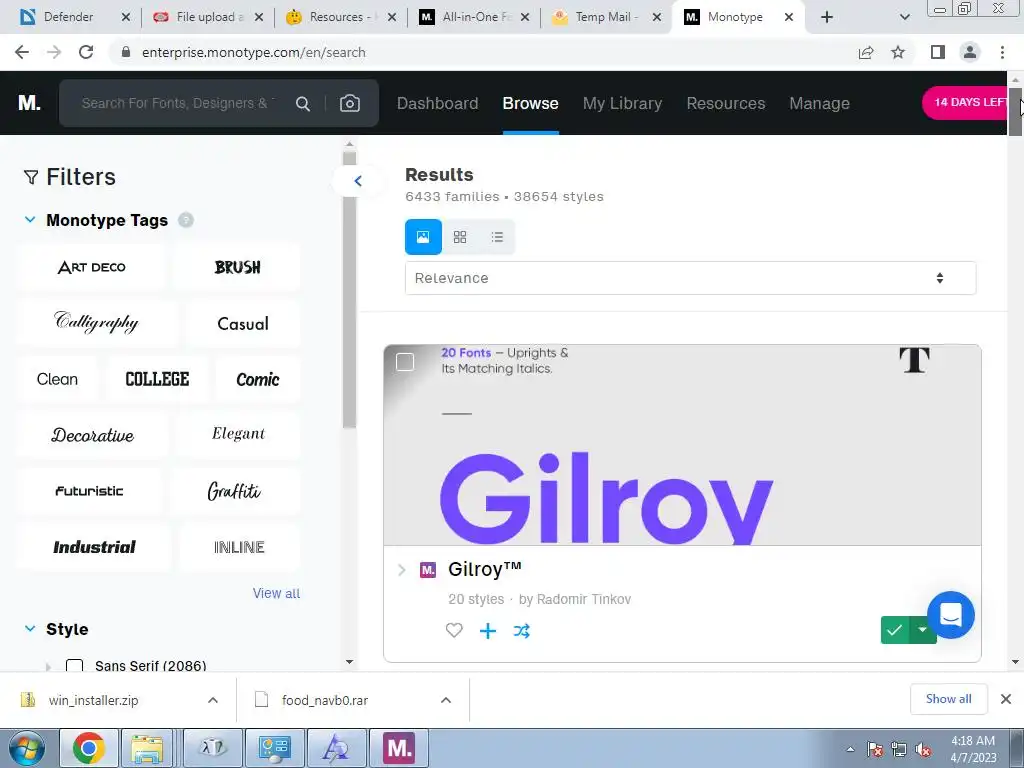Click 14 DAYS LEFT button
1024x768 pixels.
pyautogui.click(x=967, y=103)
